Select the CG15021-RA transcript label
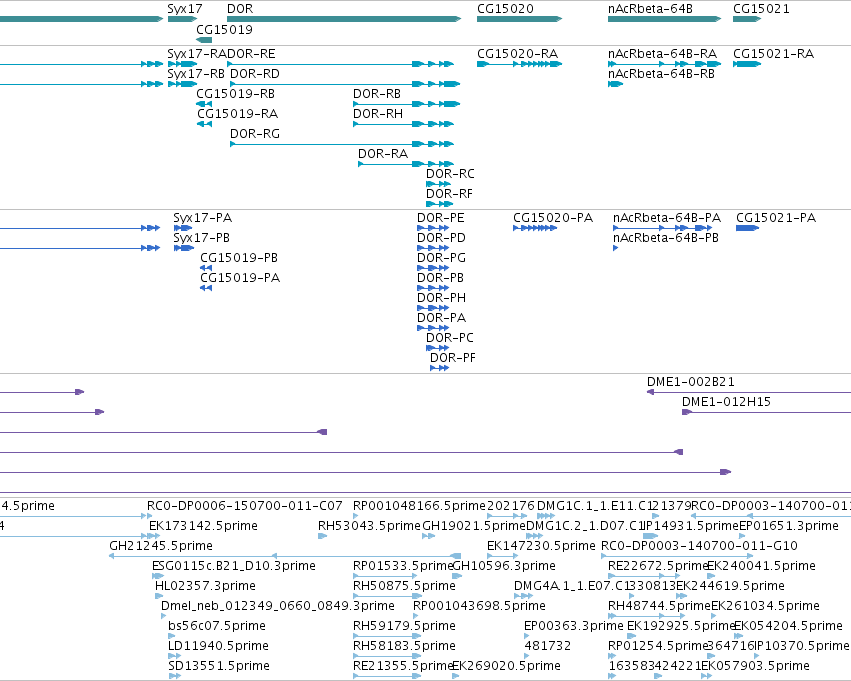Image resolution: width=851 pixels, height=681 pixels. [774, 54]
